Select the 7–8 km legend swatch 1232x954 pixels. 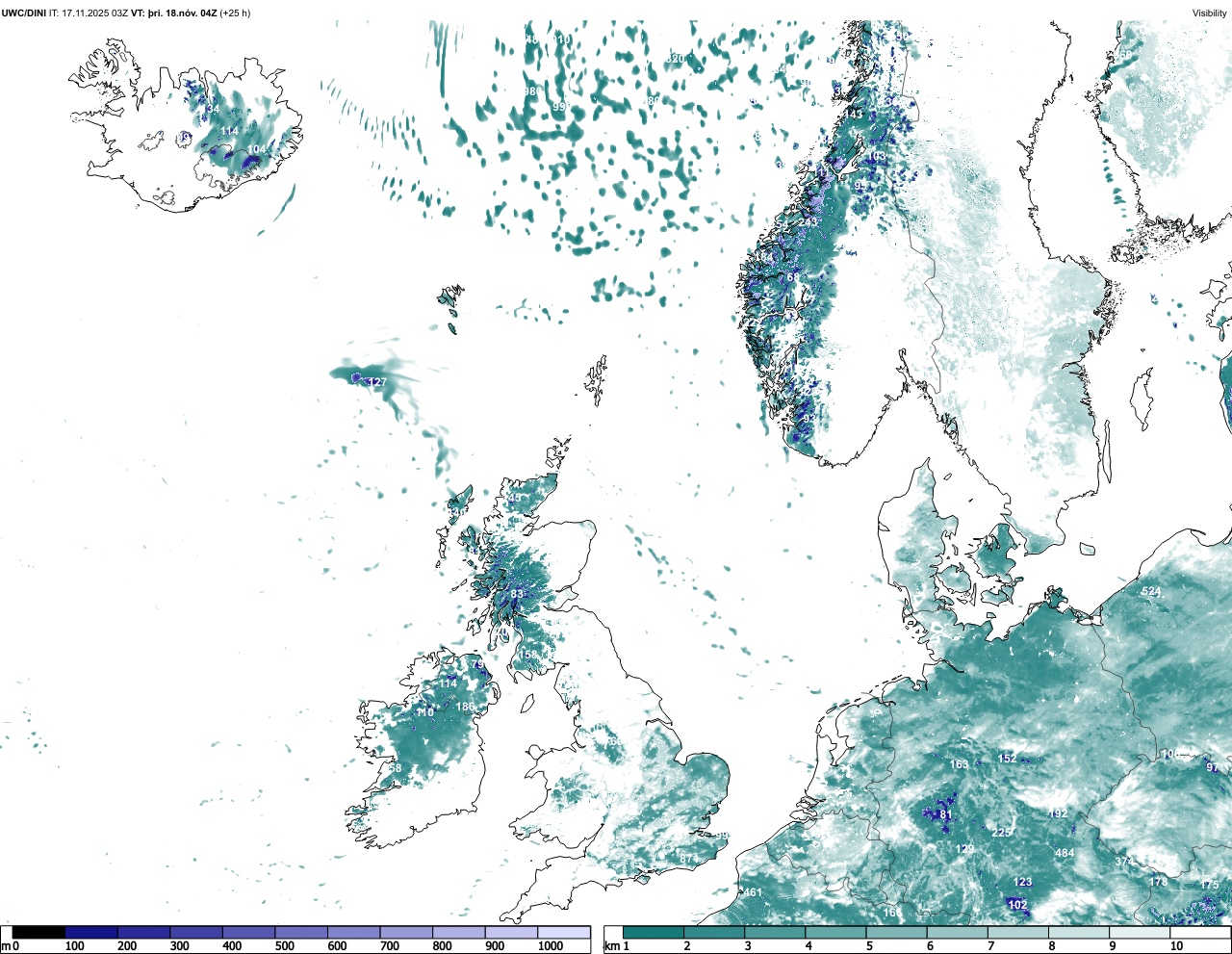coord(1018,932)
